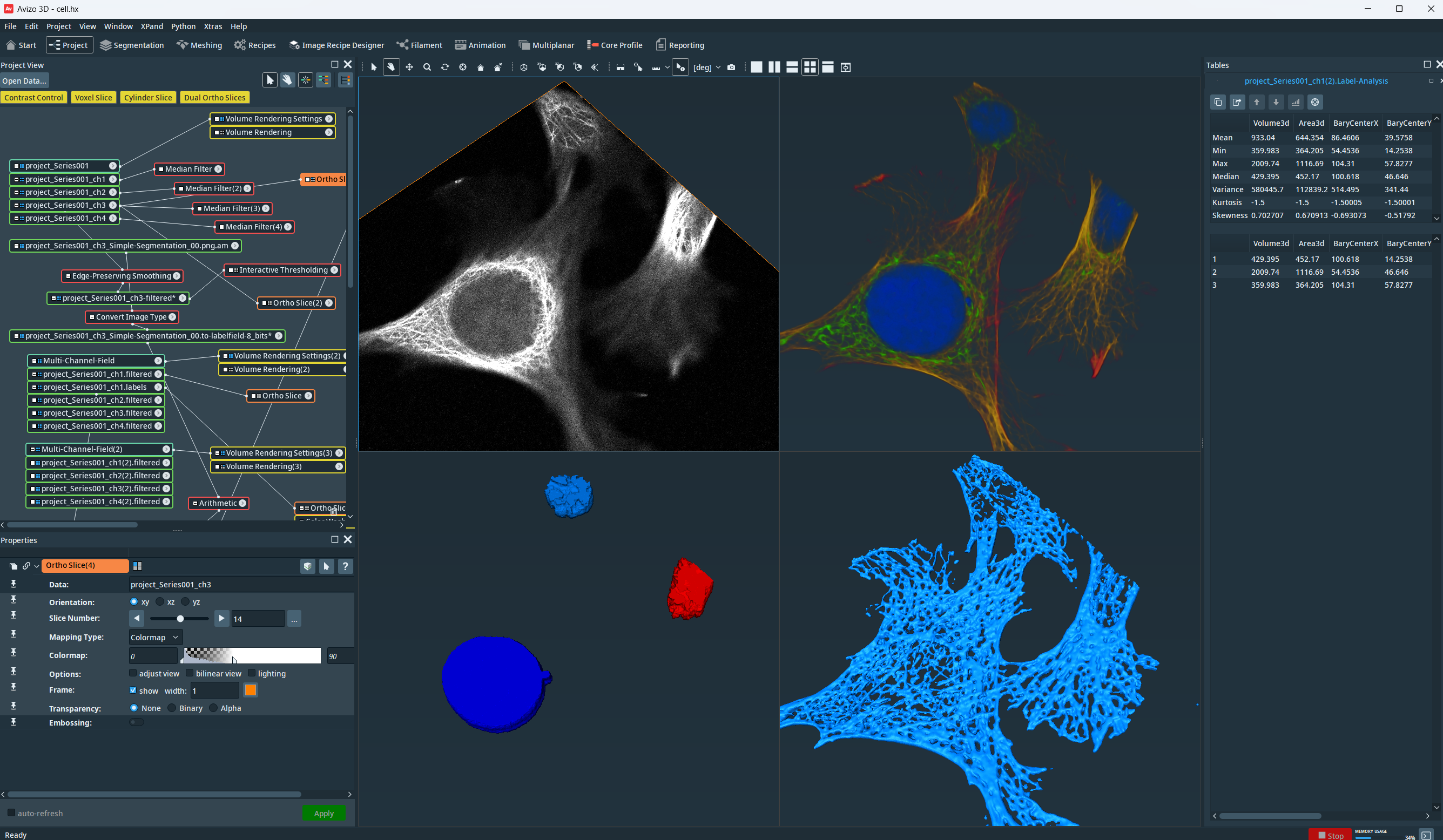1443x840 pixels.
Task: Click the Slice Number input field
Action: [x=257, y=619]
